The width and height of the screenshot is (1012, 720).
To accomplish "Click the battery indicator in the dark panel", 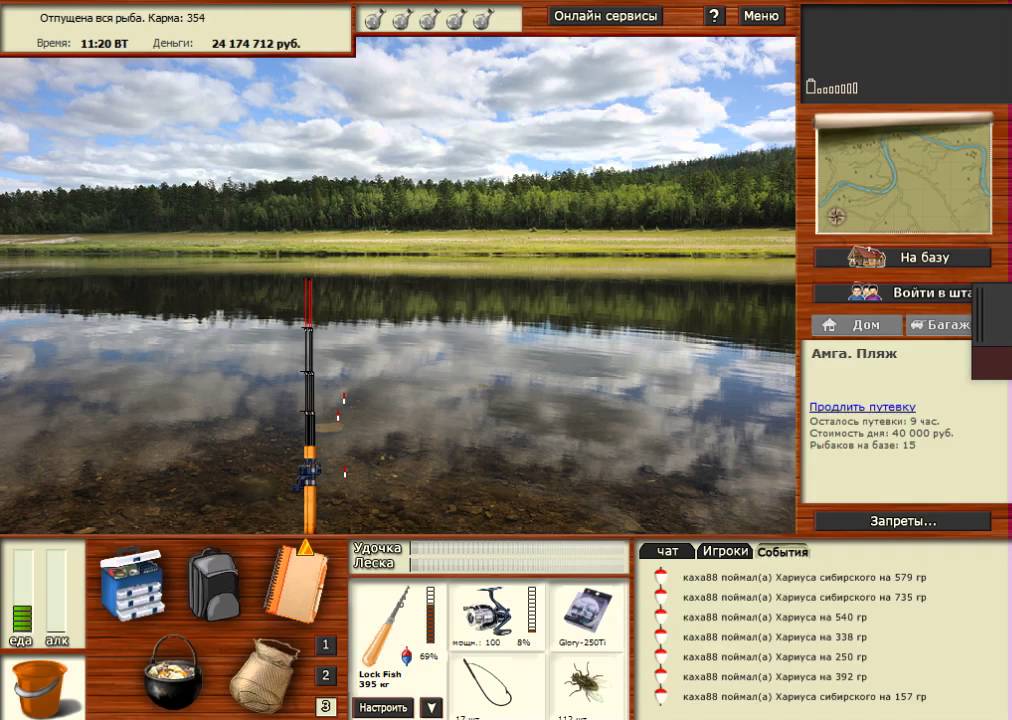I will 831,86.
